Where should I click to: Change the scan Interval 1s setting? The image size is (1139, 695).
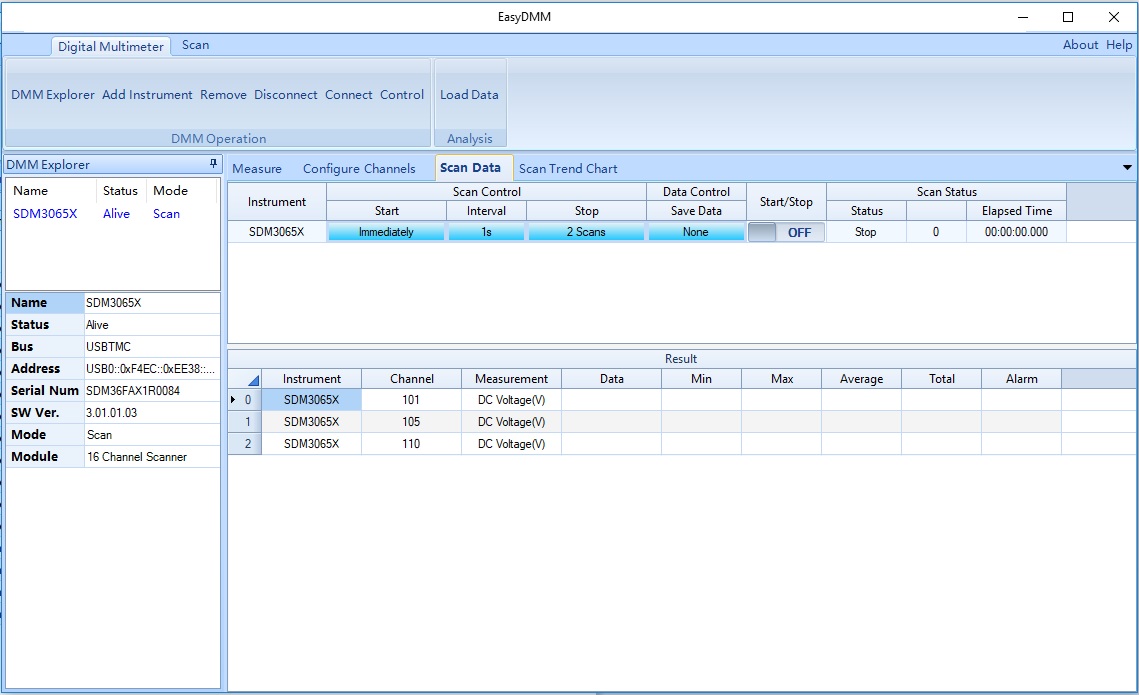(486, 232)
